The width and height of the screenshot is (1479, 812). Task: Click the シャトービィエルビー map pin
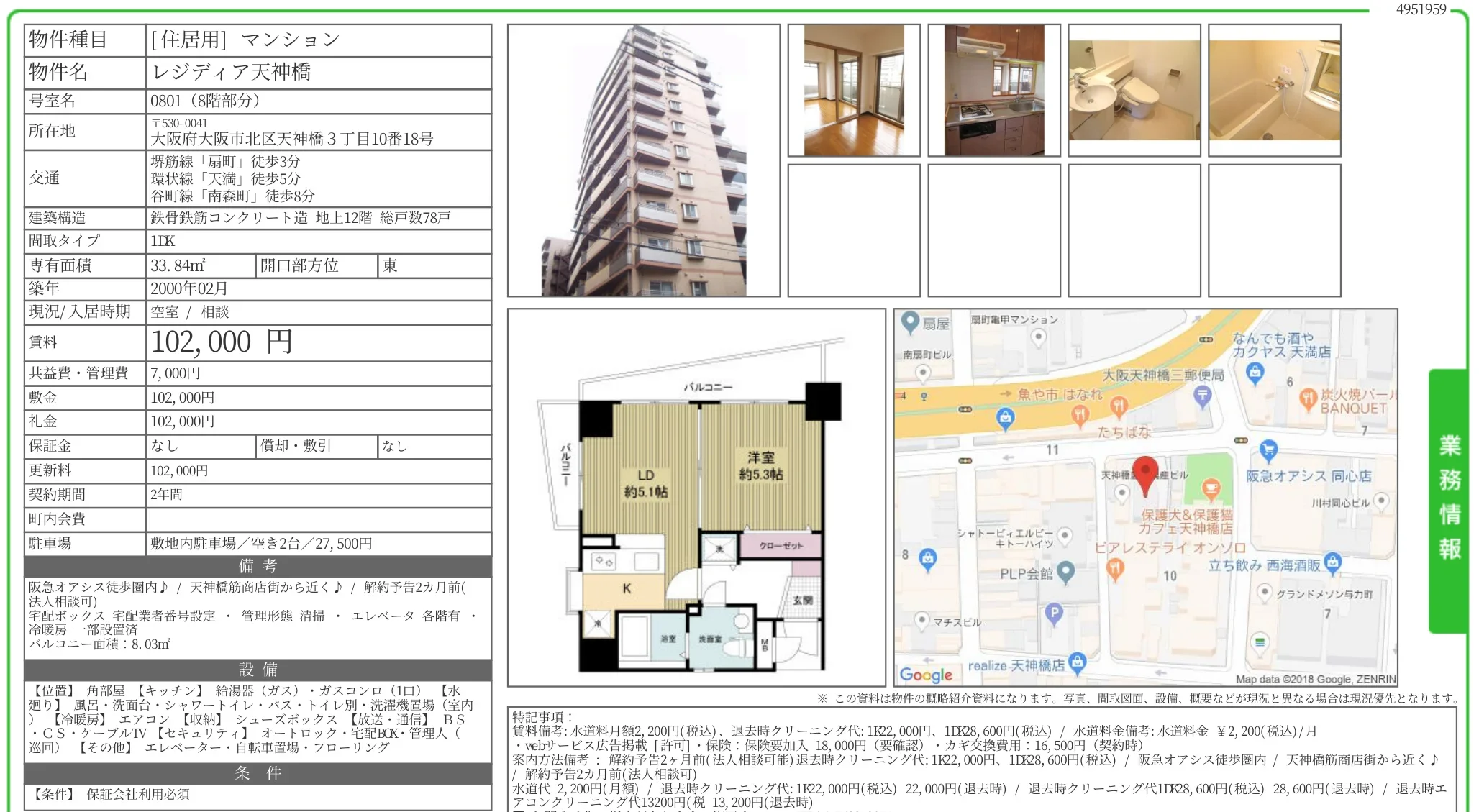1065,536
